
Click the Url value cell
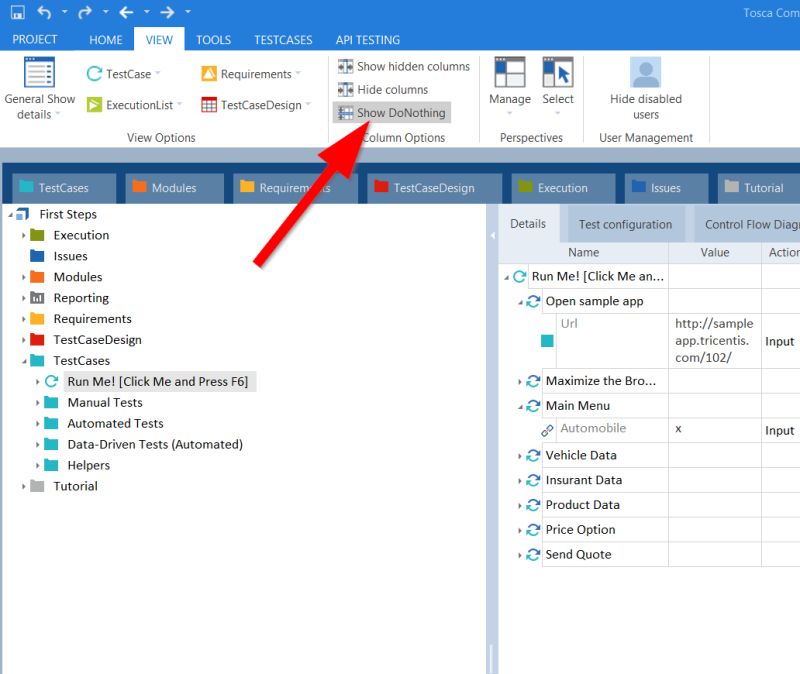point(715,340)
